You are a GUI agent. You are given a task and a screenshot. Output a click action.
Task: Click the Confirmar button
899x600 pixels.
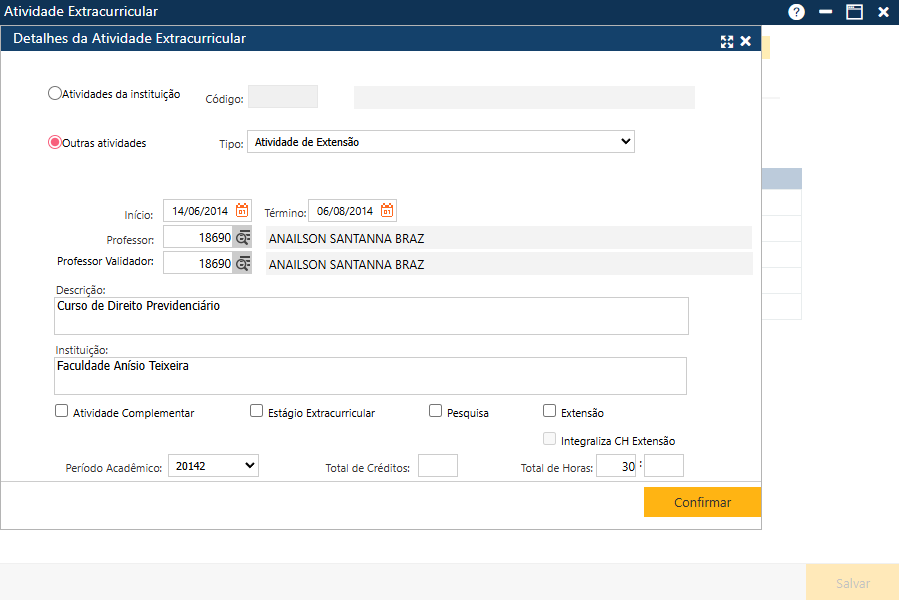(702, 502)
